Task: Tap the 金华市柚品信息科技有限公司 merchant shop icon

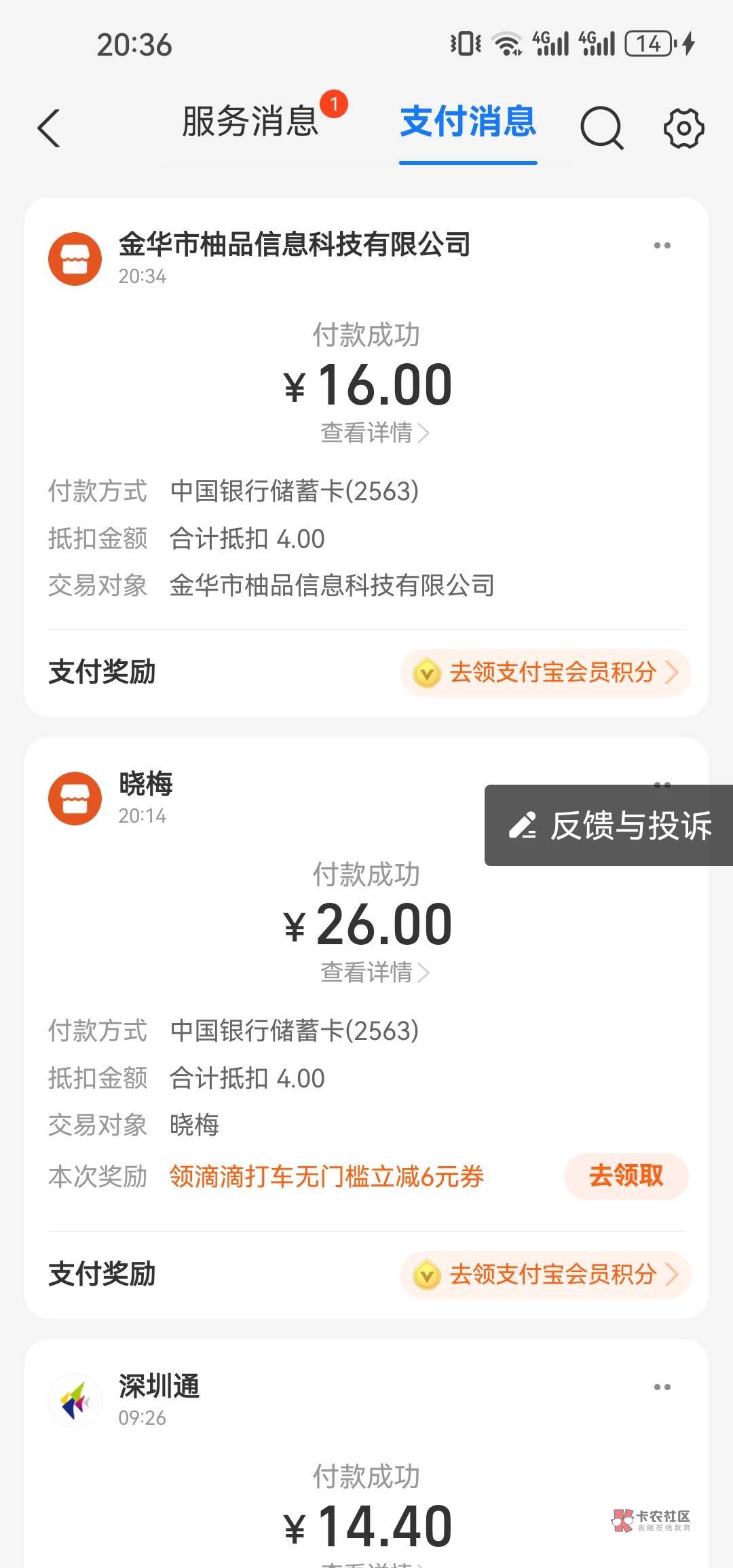Action: (75, 259)
